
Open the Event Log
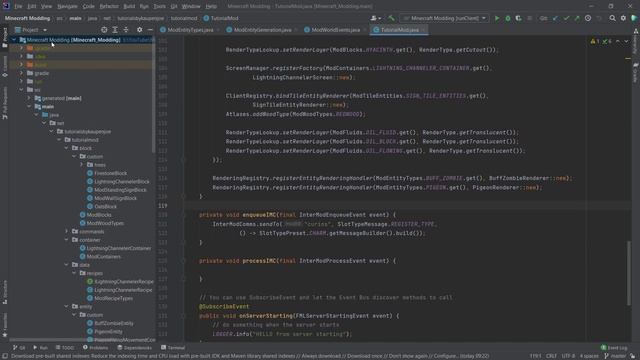click(614, 348)
